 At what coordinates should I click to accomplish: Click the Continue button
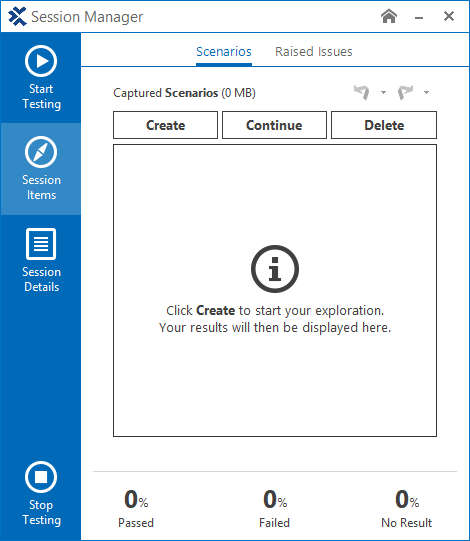point(274,125)
